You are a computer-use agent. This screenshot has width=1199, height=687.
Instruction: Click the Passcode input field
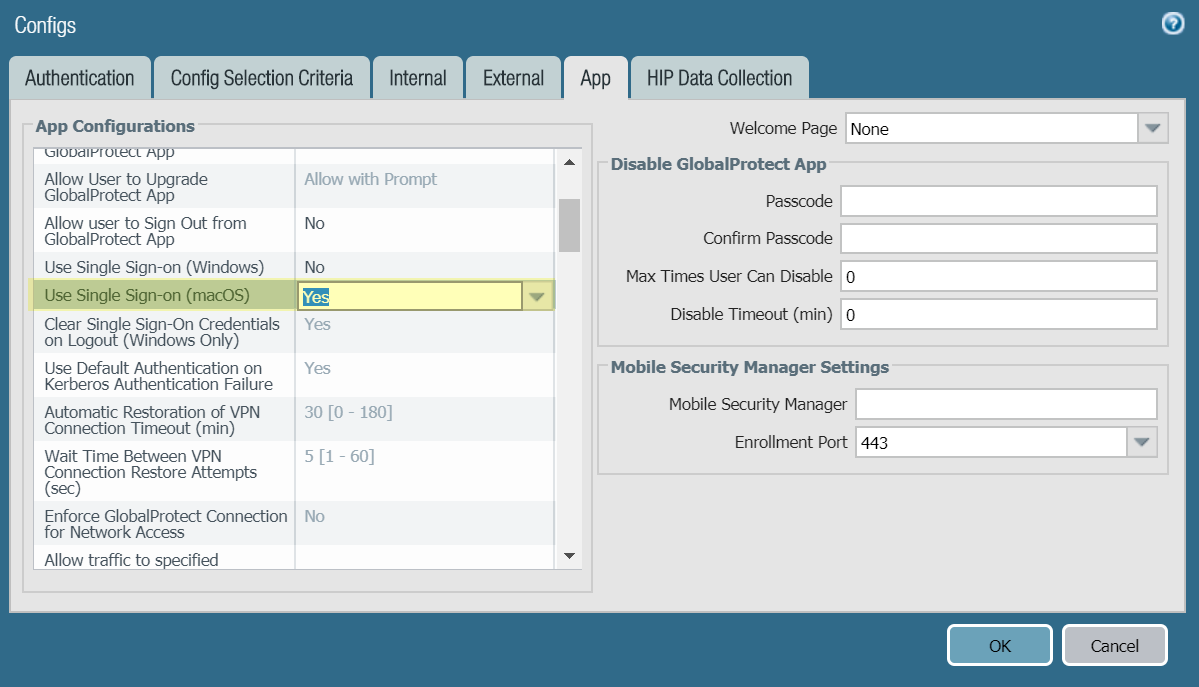(x=998, y=201)
